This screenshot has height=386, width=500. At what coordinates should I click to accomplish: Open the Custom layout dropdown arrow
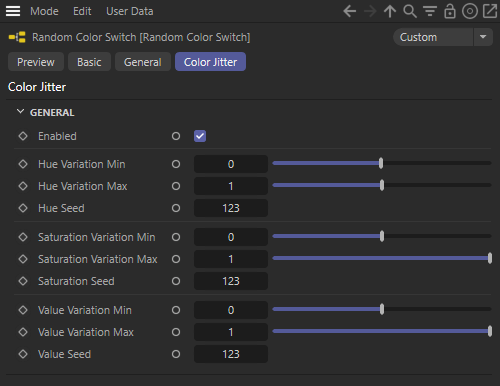point(483,37)
